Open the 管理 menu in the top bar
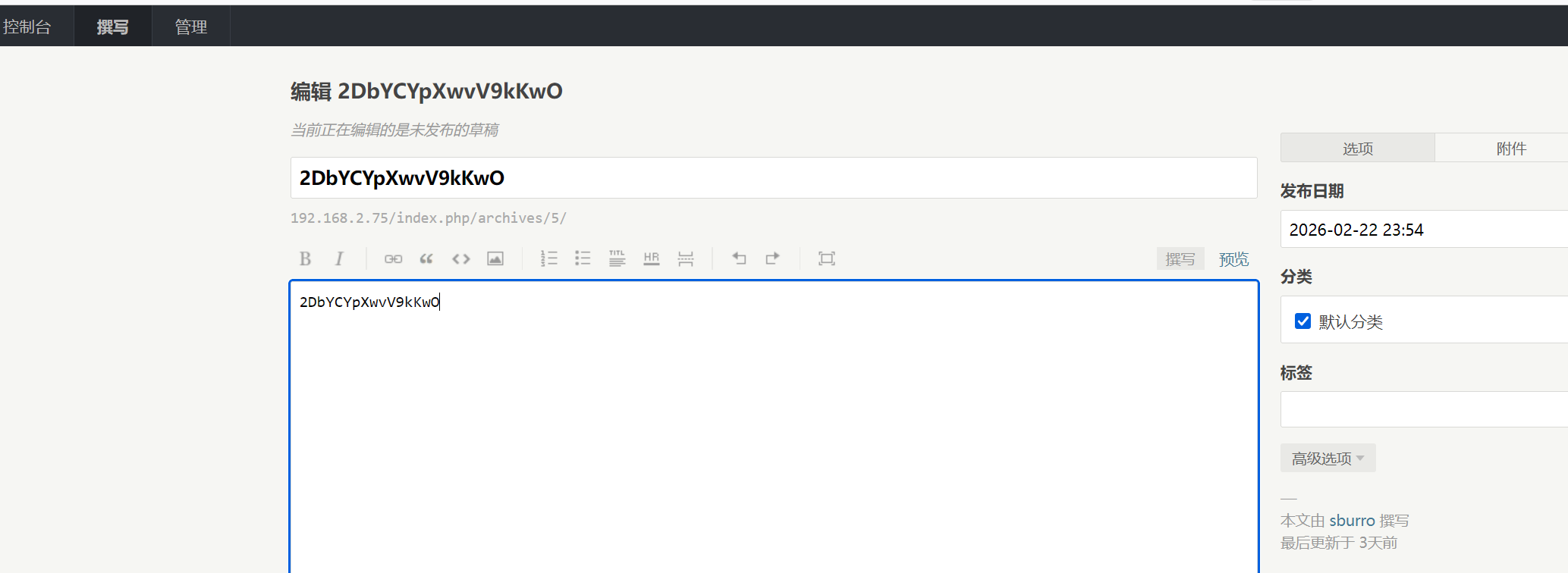The width and height of the screenshot is (1568, 573). [190, 27]
